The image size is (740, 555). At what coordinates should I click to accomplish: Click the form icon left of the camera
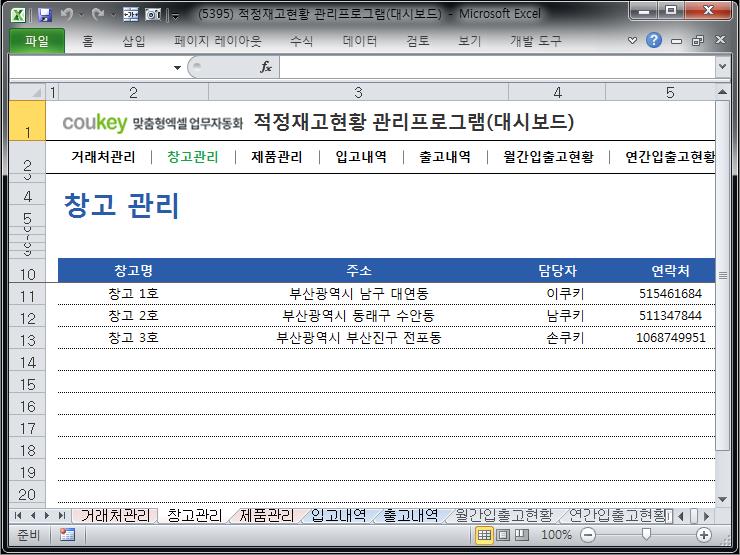[x=131, y=15]
